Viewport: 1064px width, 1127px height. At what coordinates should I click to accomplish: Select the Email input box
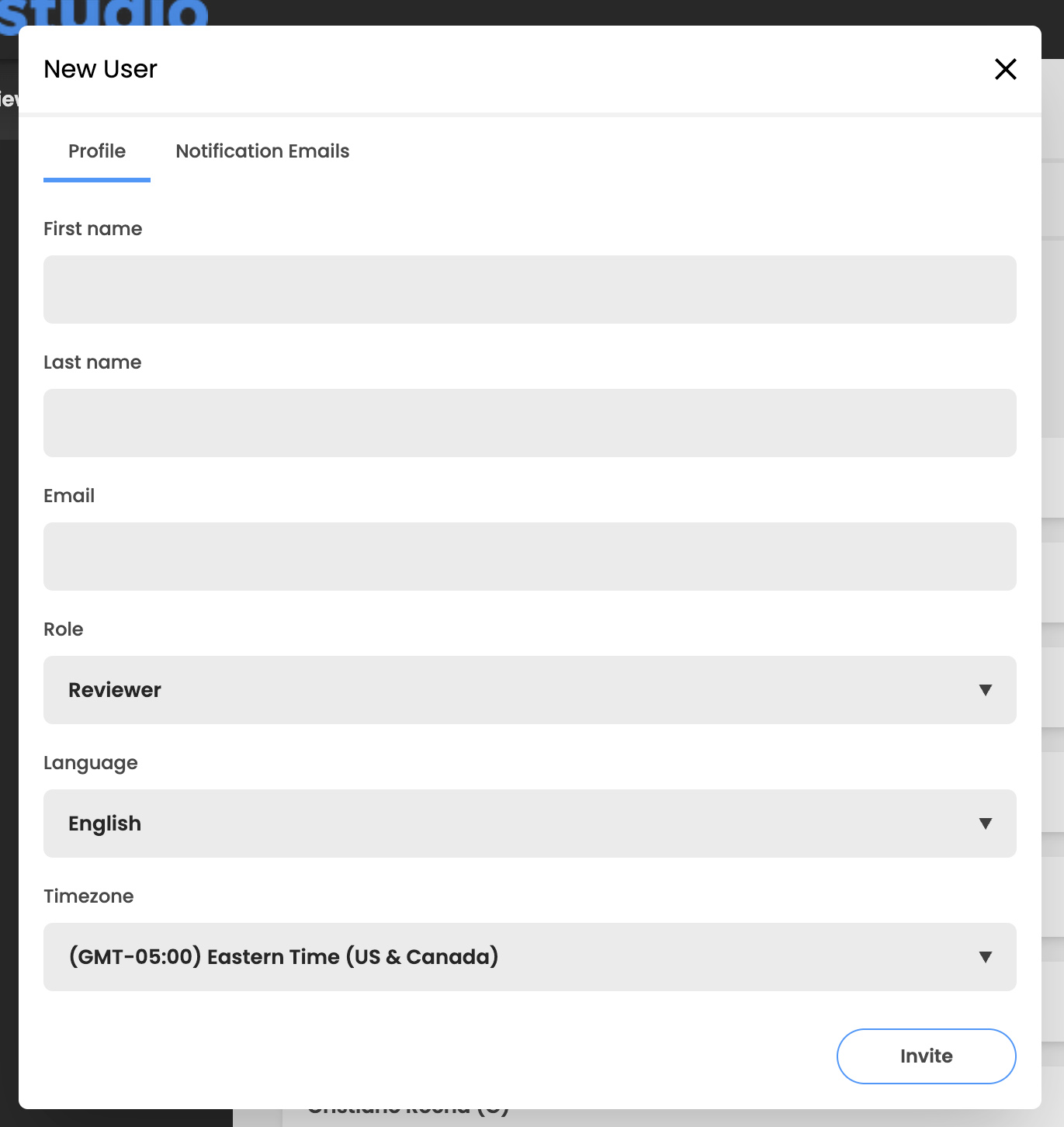coord(529,557)
